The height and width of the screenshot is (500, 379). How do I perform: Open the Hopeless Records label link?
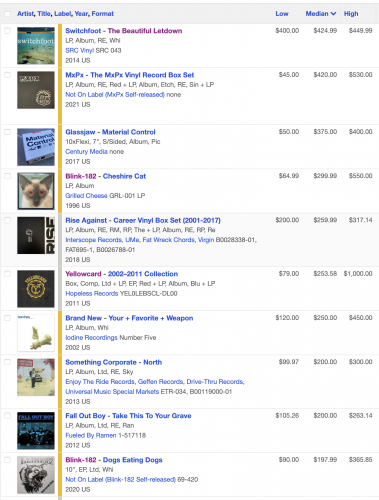tap(92, 293)
